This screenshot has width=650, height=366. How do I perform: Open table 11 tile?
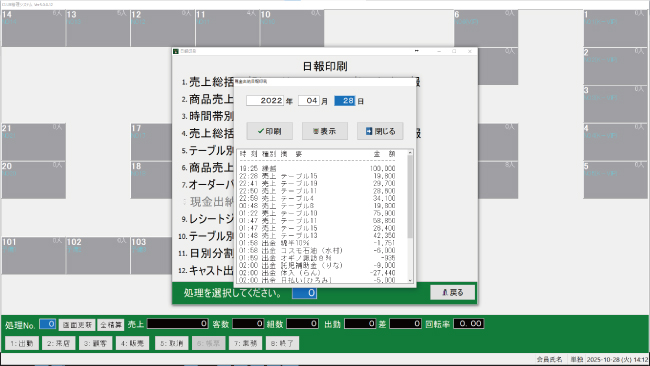click(x=228, y=28)
